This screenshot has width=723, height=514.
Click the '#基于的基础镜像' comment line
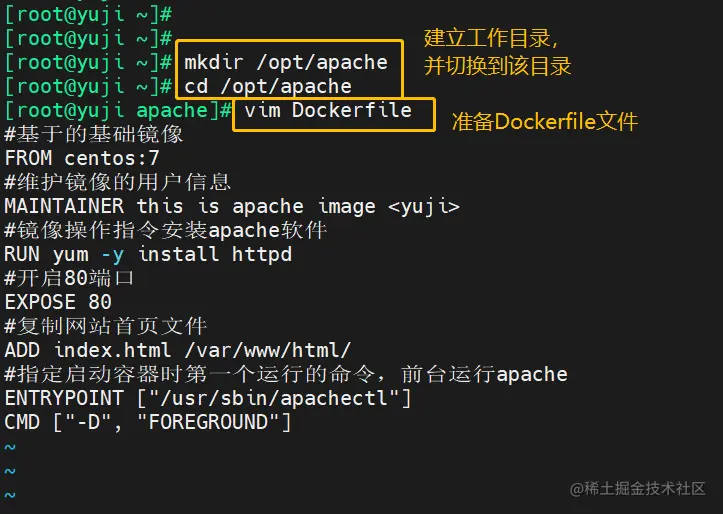[x=94, y=134]
